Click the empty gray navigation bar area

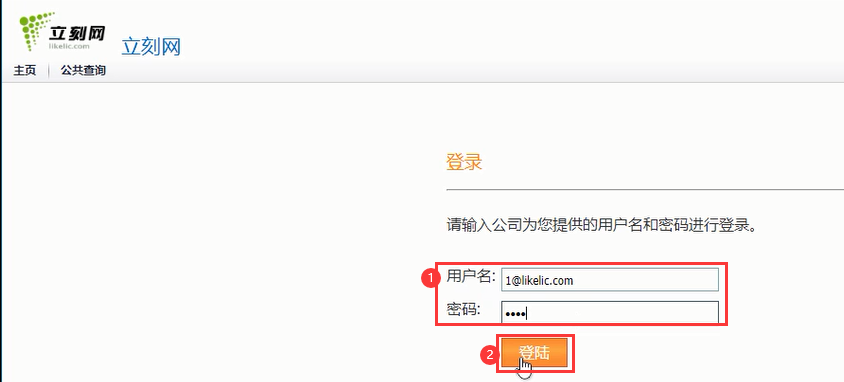474,71
